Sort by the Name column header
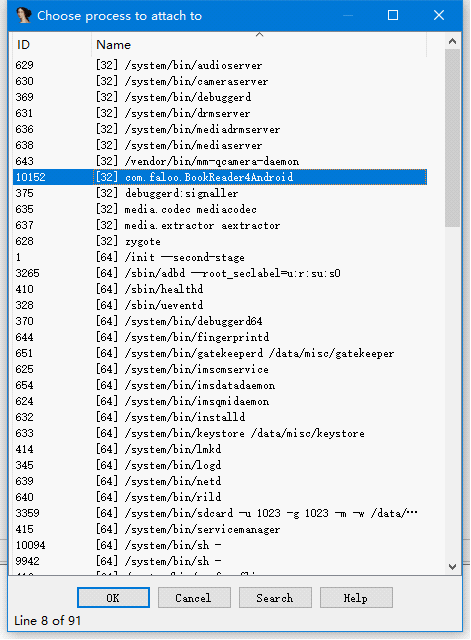Viewport: 471px width, 640px height. (259, 44)
